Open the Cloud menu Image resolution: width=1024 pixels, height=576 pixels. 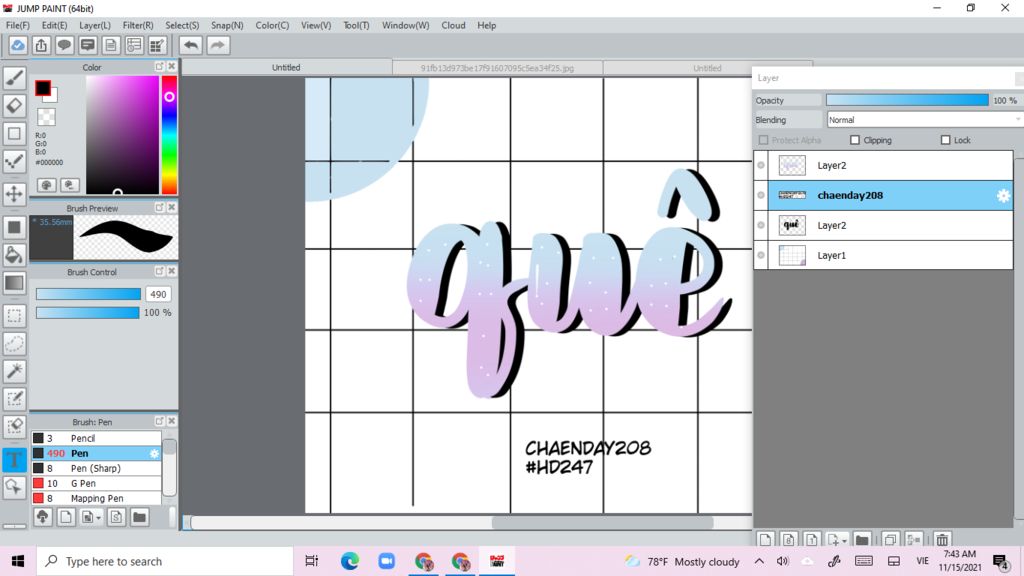coord(453,25)
